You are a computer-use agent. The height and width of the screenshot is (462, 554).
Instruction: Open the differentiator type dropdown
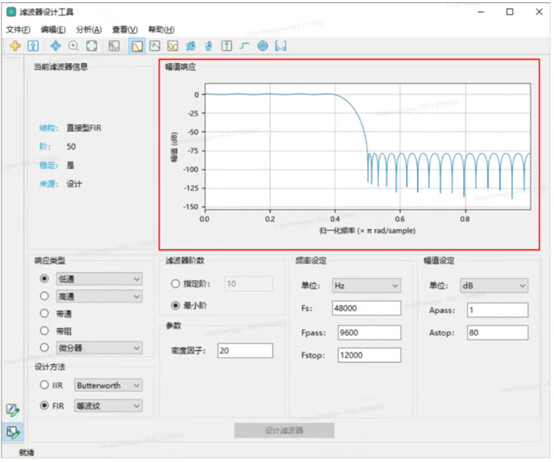[x=99, y=348]
